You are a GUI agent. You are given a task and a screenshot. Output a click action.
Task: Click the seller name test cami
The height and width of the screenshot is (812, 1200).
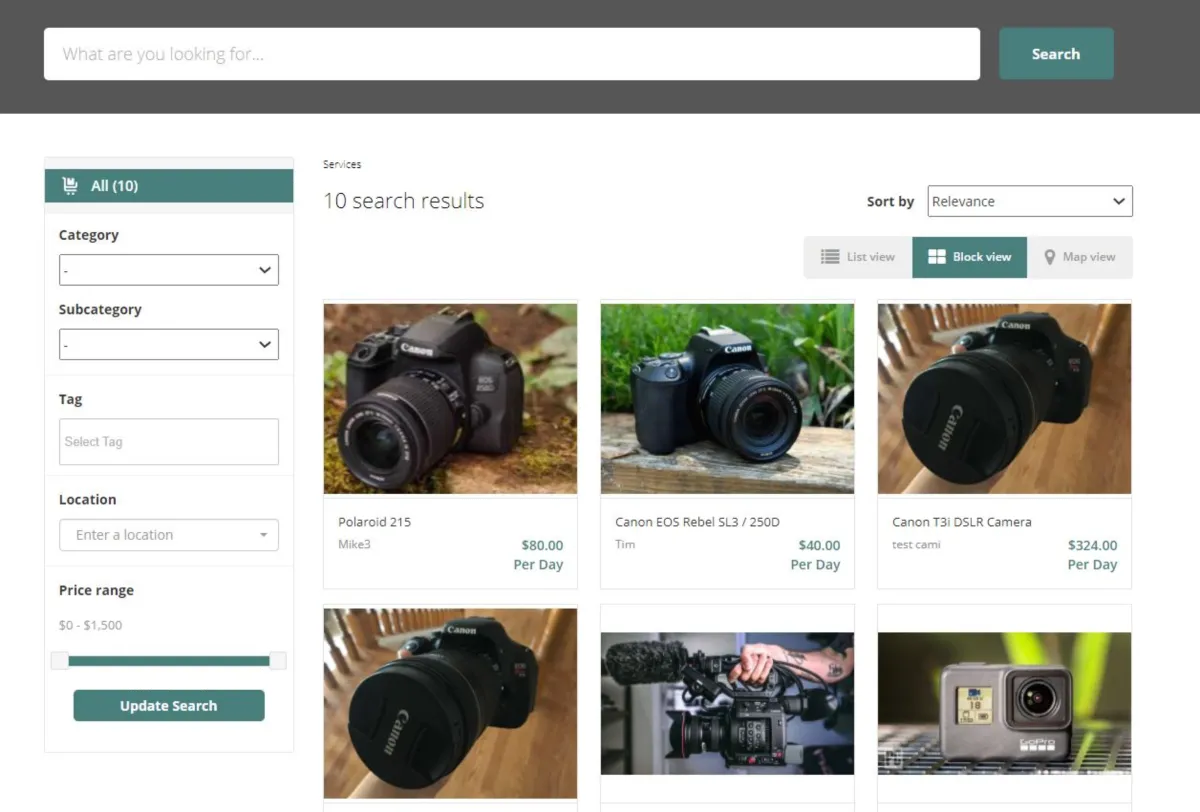[x=916, y=545]
